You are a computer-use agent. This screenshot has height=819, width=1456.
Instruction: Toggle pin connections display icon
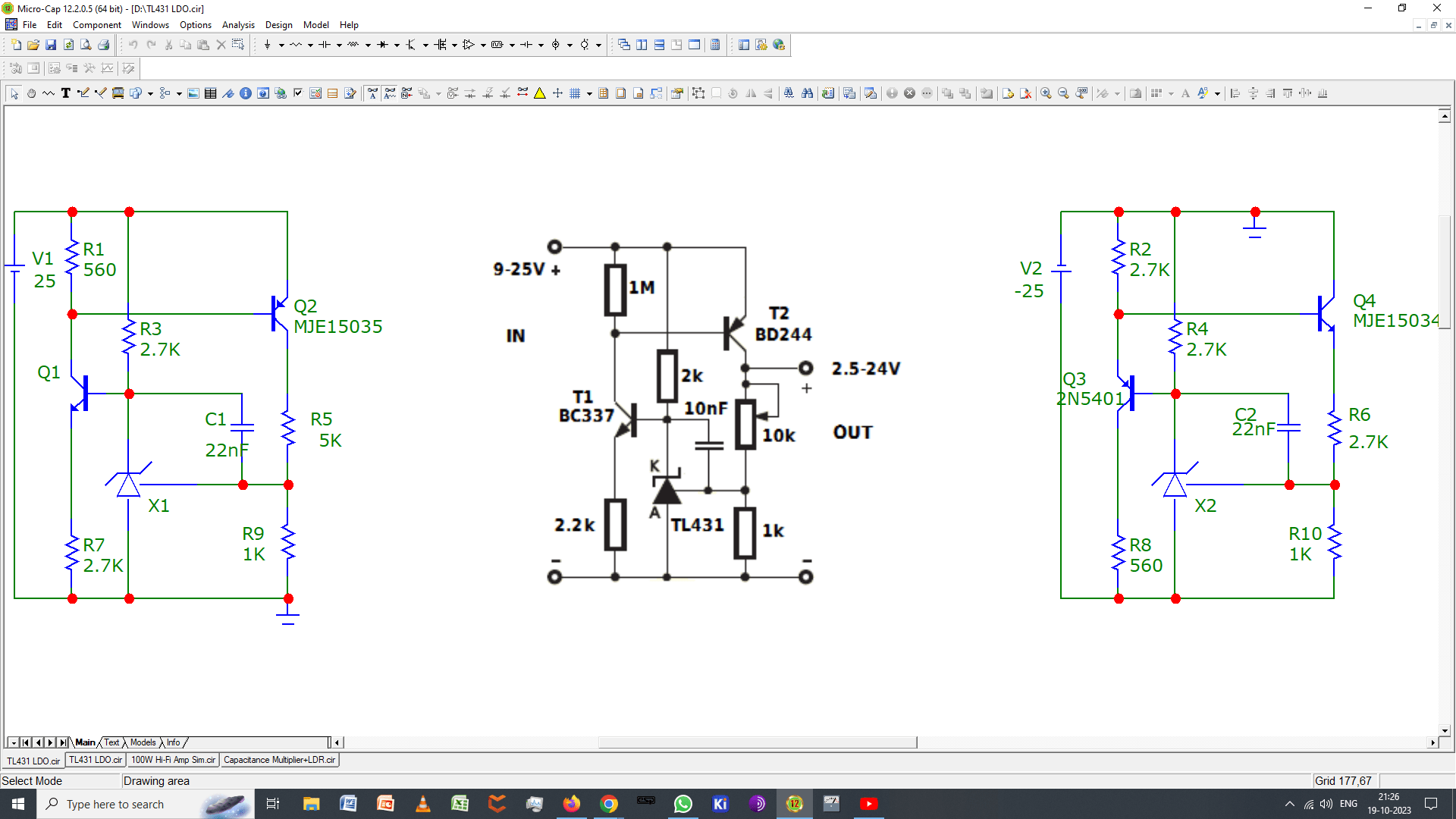[x=522, y=93]
